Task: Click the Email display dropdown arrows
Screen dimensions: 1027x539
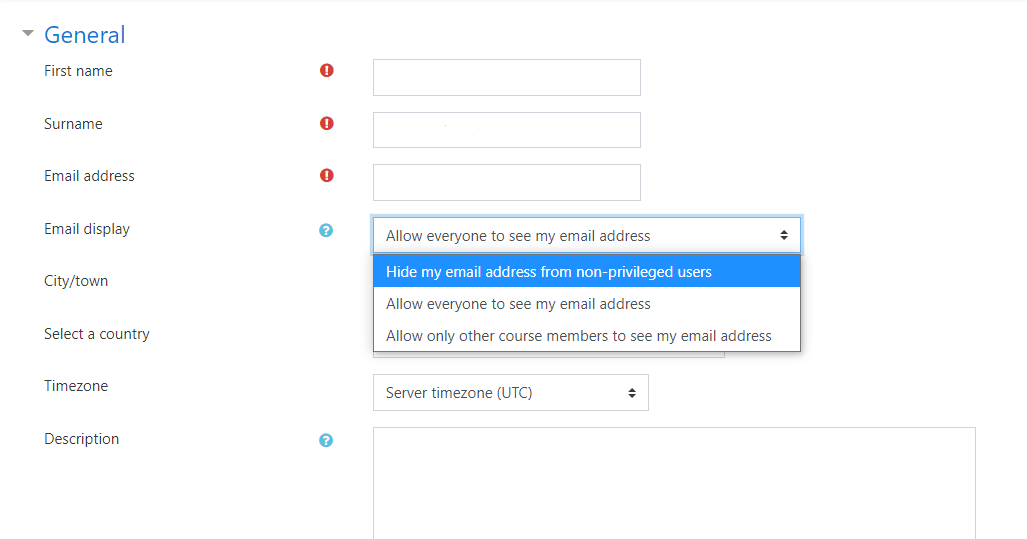Action: pos(783,235)
